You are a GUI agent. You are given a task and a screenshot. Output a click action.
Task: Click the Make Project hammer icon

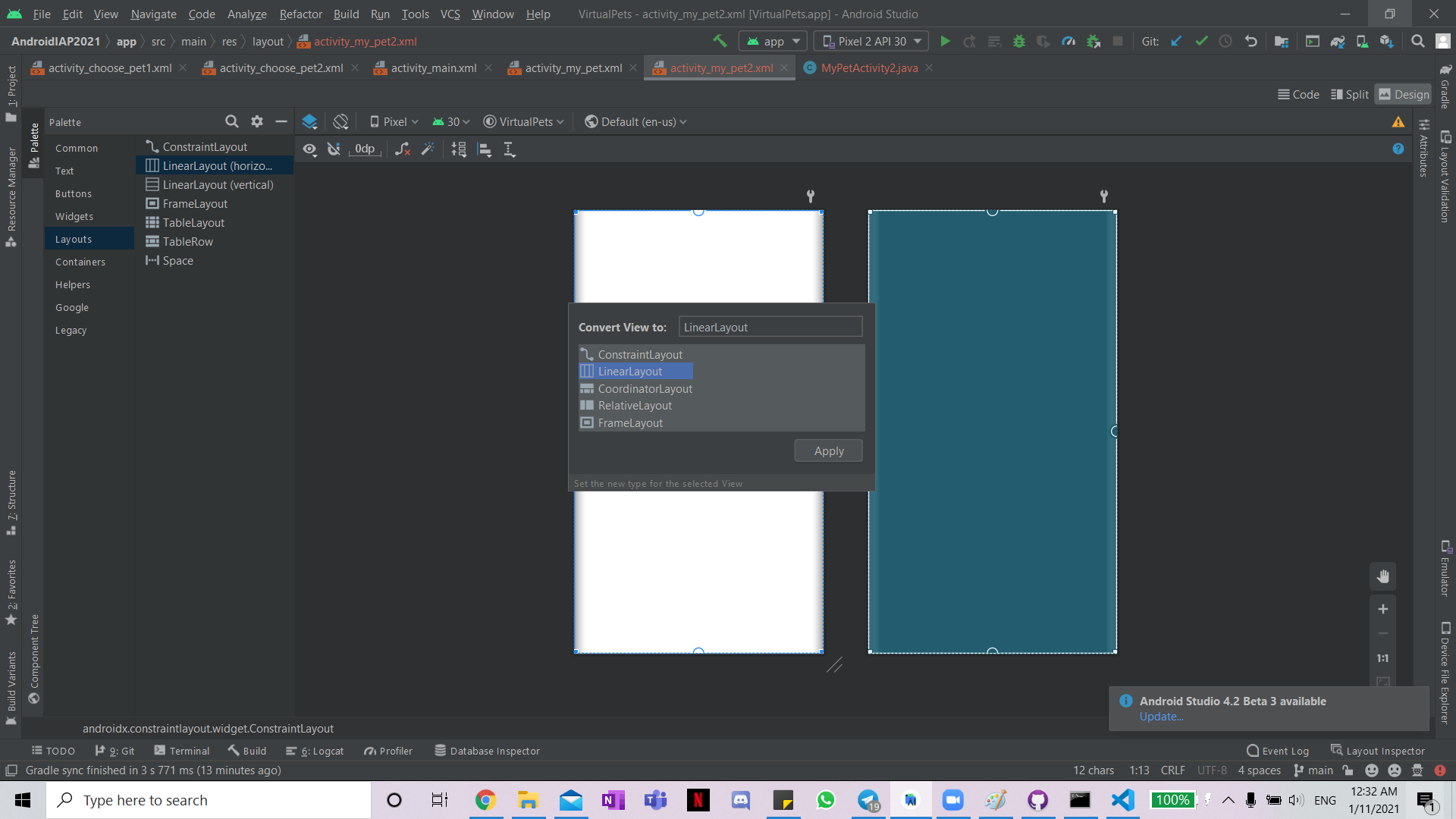tap(720, 41)
